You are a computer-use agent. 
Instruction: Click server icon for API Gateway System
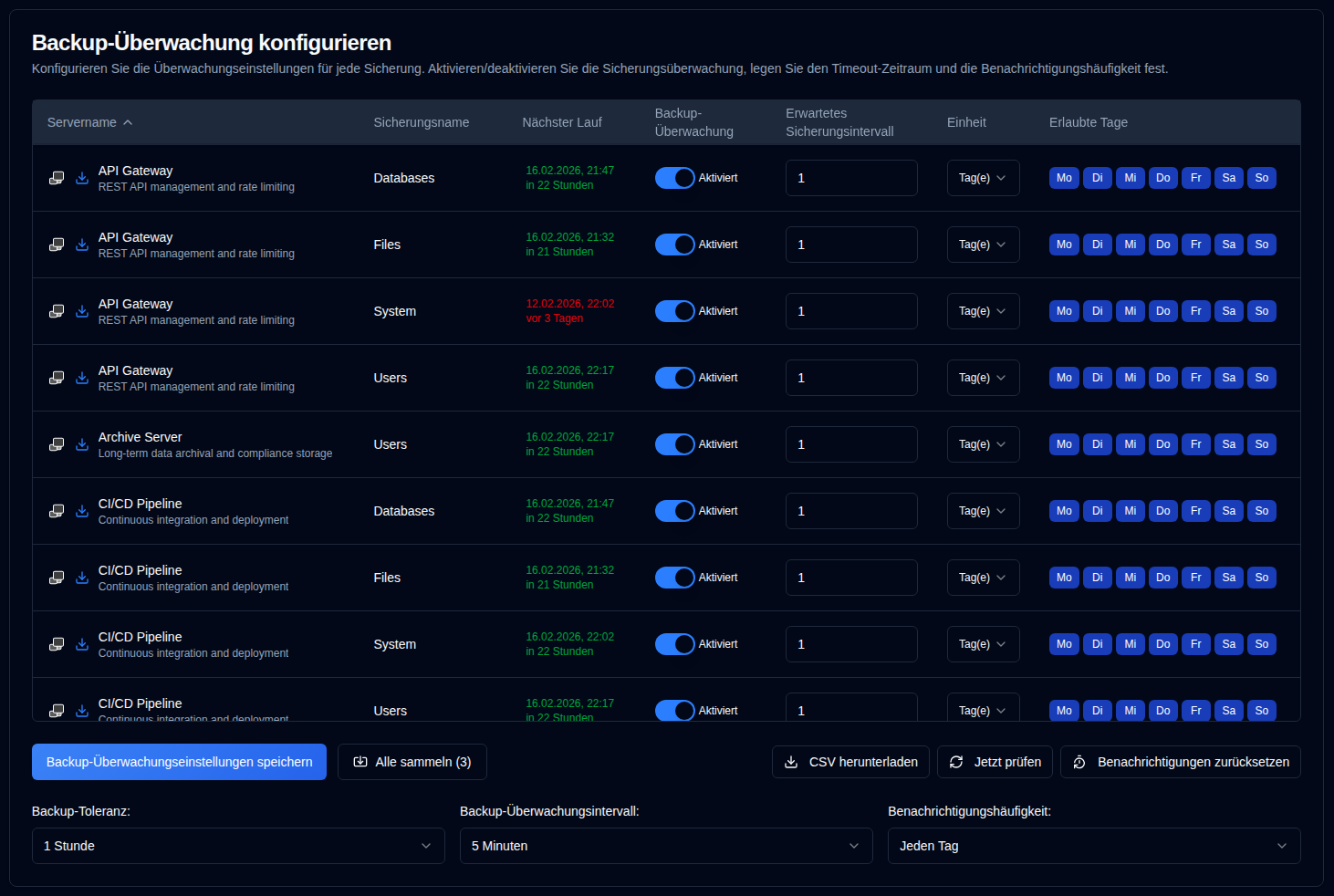point(57,311)
